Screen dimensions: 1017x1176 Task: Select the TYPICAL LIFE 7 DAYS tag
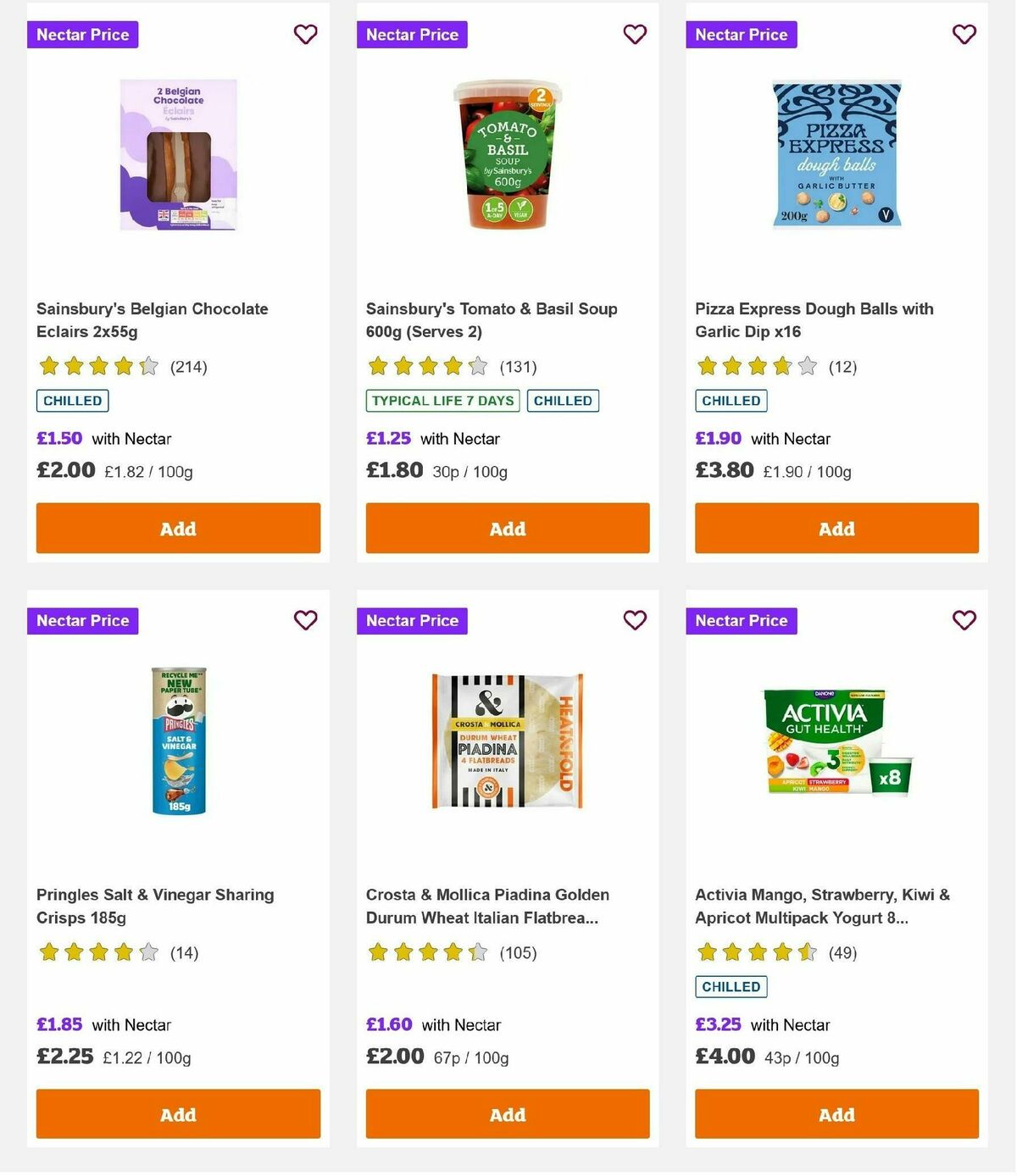[x=442, y=401]
